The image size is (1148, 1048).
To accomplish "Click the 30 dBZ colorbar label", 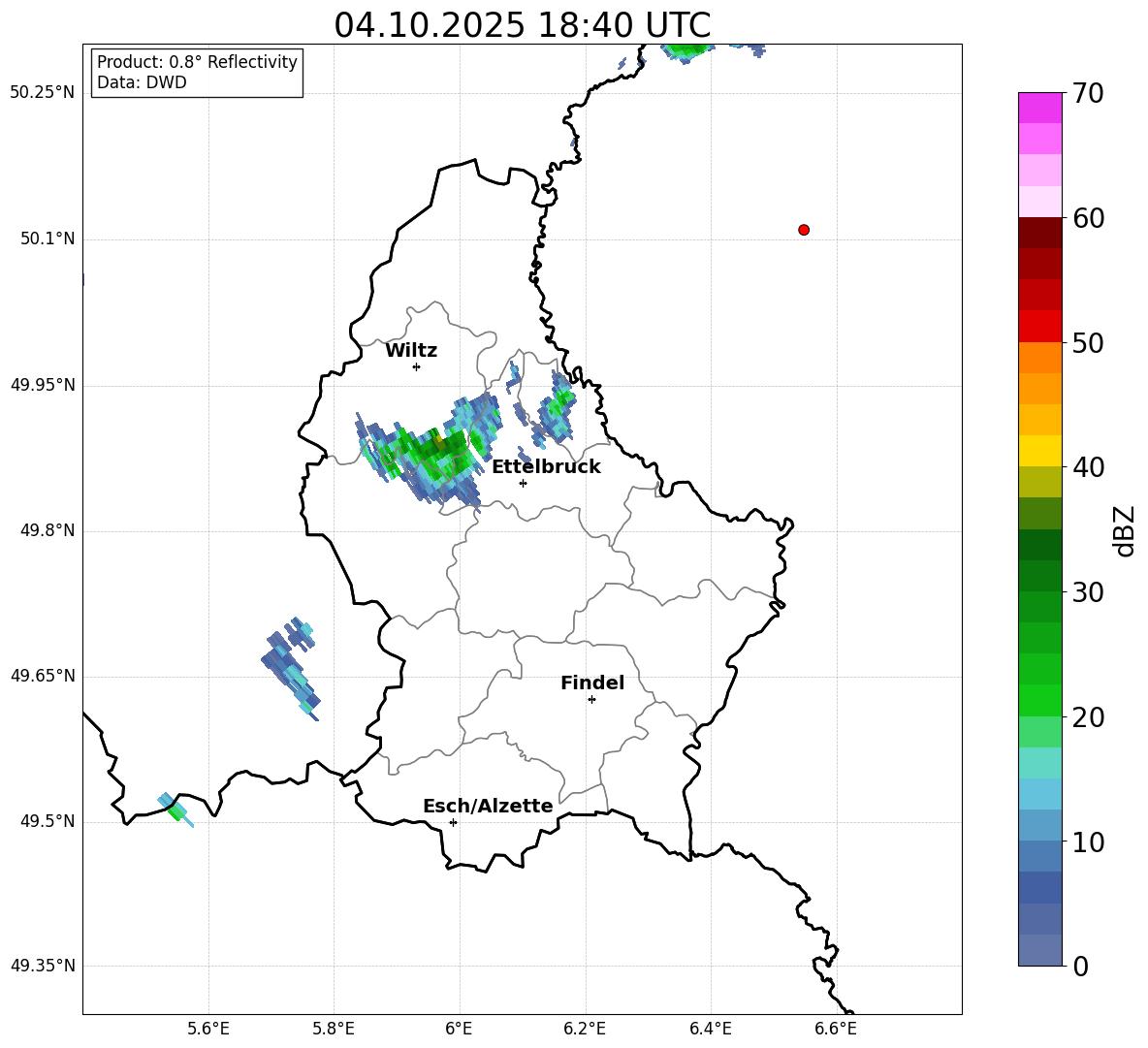I will (1088, 592).
